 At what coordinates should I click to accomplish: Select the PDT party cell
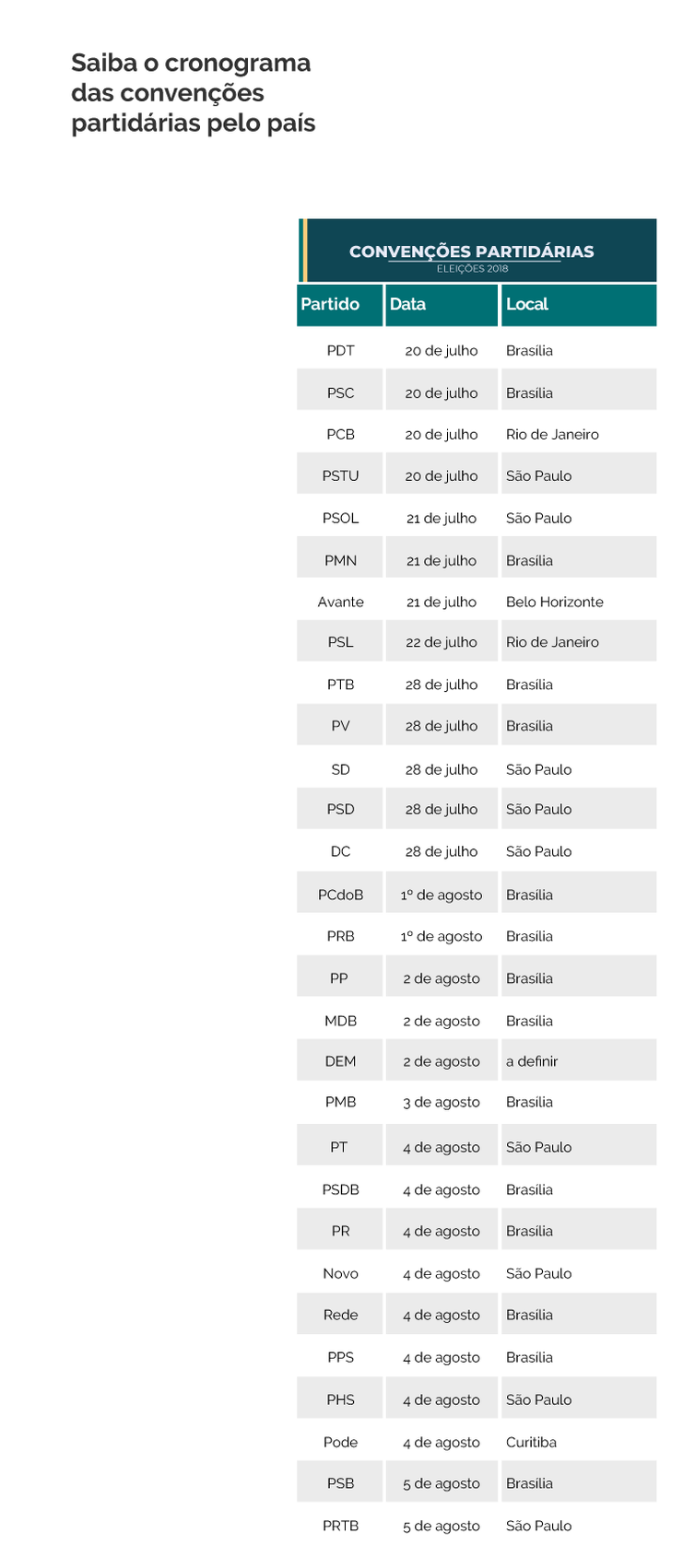pyautogui.click(x=340, y=350)
